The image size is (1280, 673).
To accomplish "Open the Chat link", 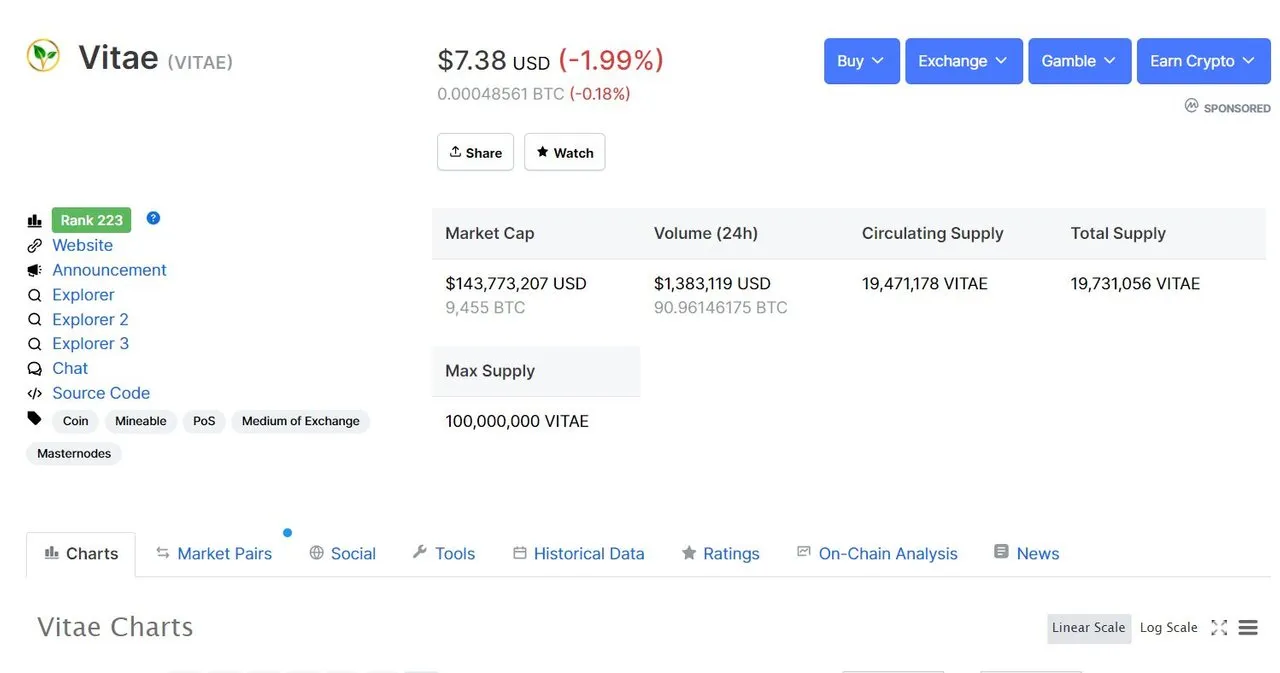I will (70, 369).
